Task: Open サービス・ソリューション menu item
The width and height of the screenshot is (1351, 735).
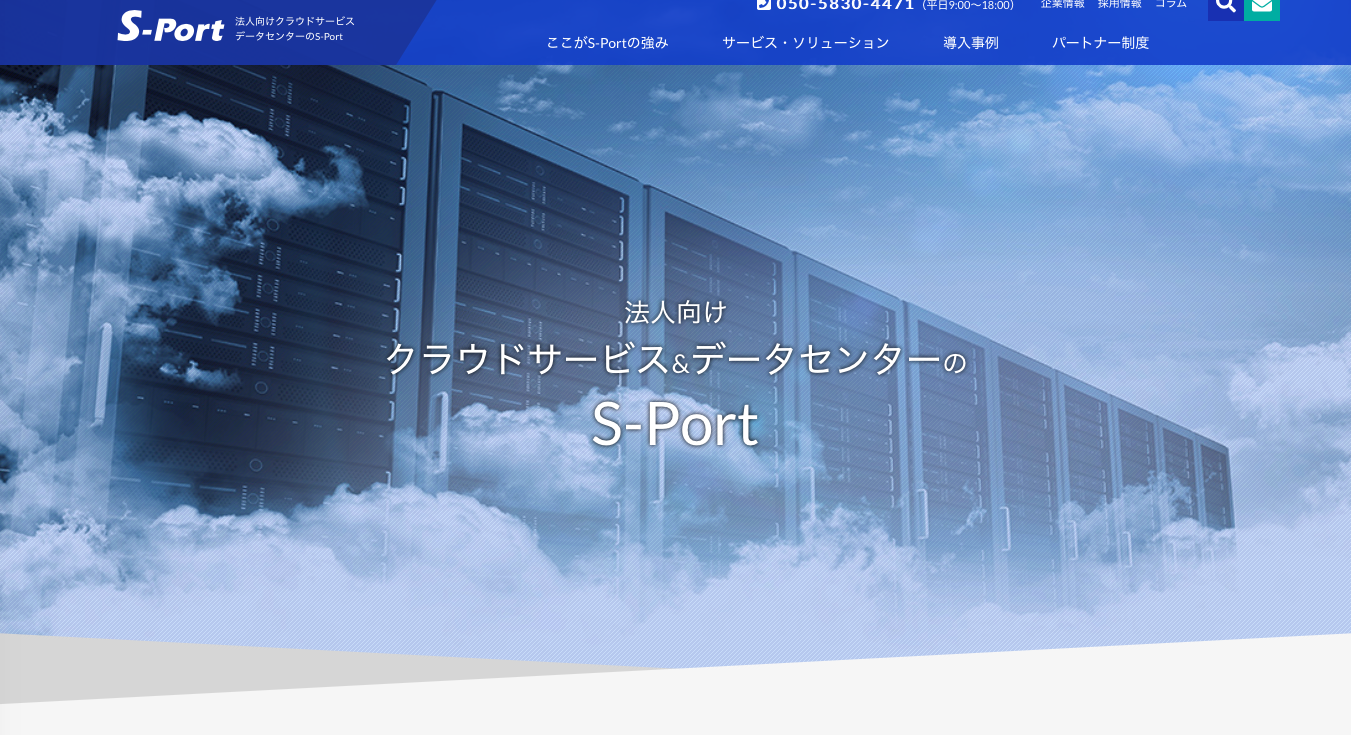Action: coord(805,43)
